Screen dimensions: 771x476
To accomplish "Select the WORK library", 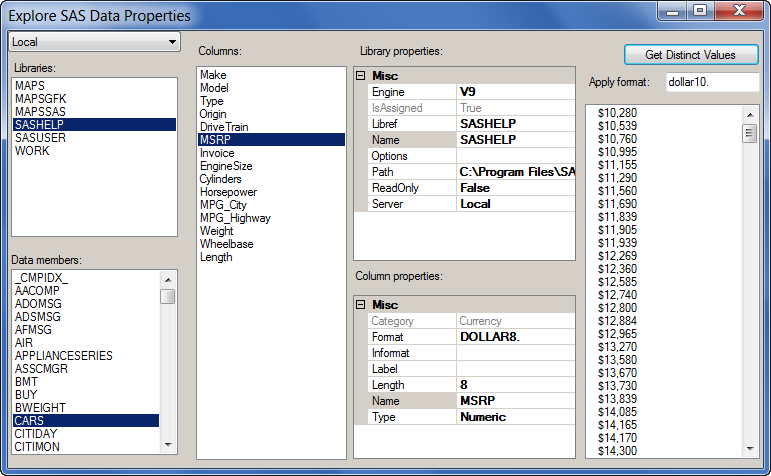I will coord(32,151).
